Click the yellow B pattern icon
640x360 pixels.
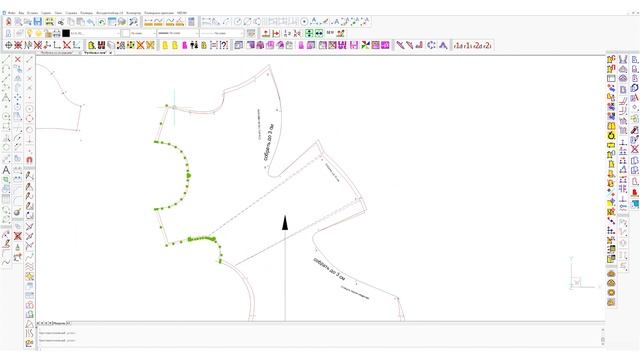click(x=92, y=45)
